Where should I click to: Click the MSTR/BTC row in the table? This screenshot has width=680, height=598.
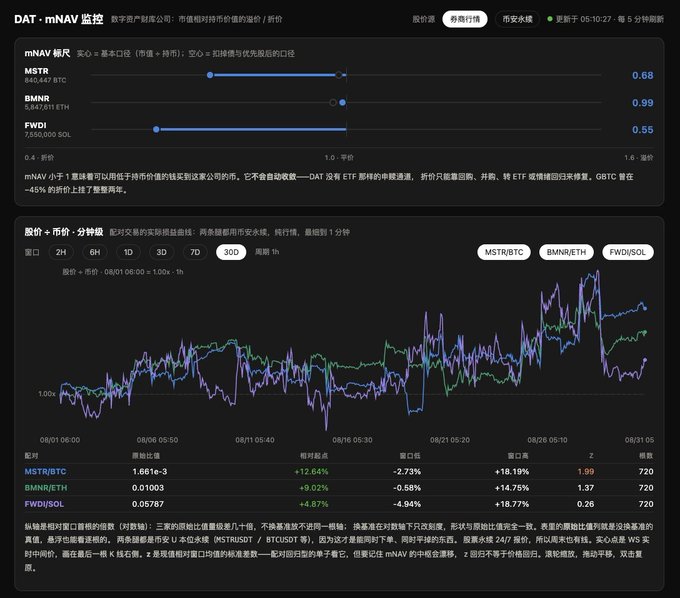click(339, 471)
